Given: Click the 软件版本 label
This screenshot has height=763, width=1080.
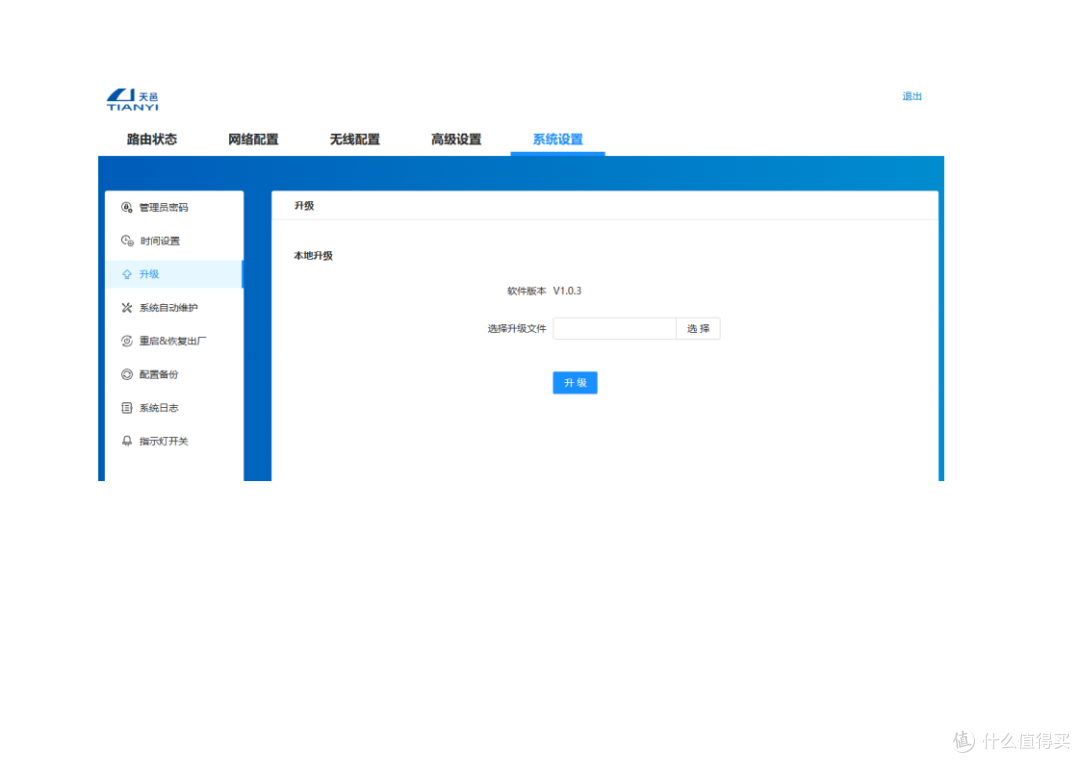Looking at the screenshot, I should pos(526,291).
